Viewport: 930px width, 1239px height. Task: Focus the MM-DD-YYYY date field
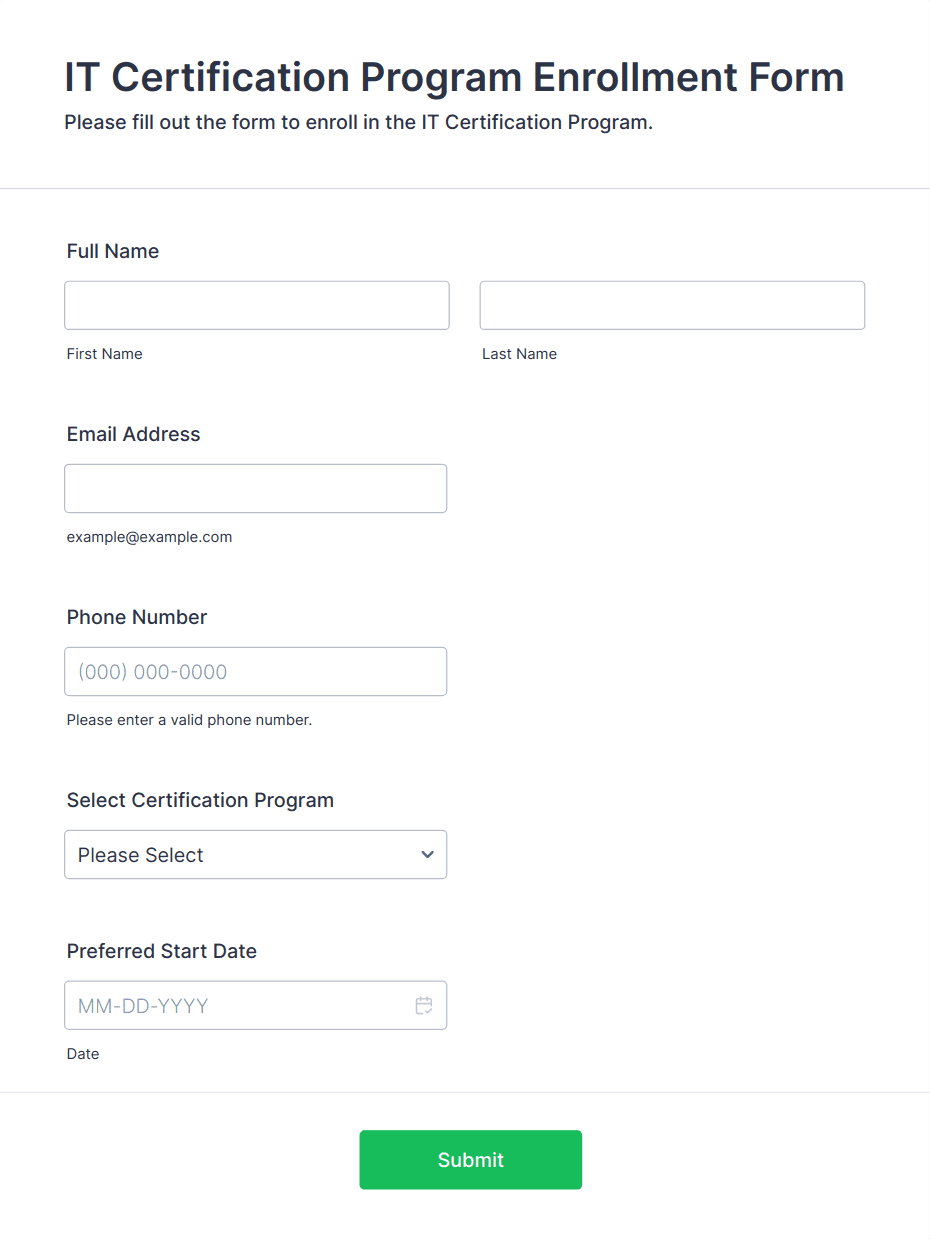pos(255,1005)
